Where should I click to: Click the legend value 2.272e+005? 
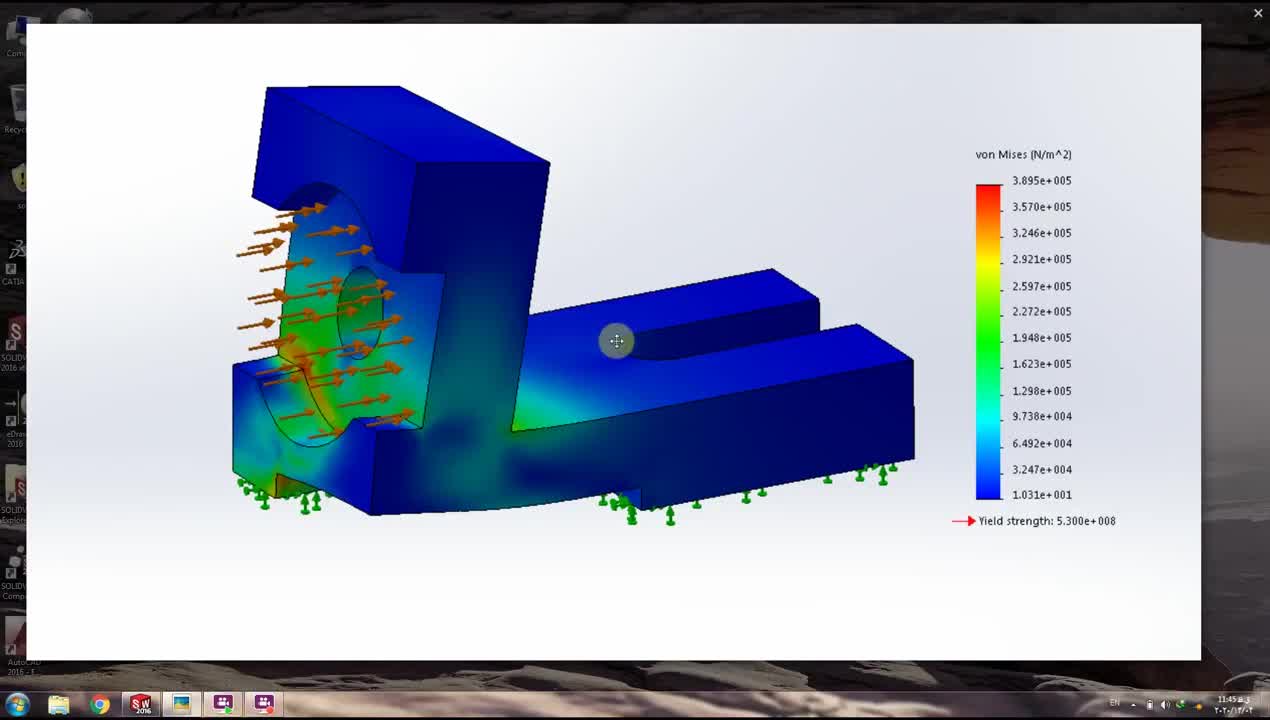tap(1041, 312)
